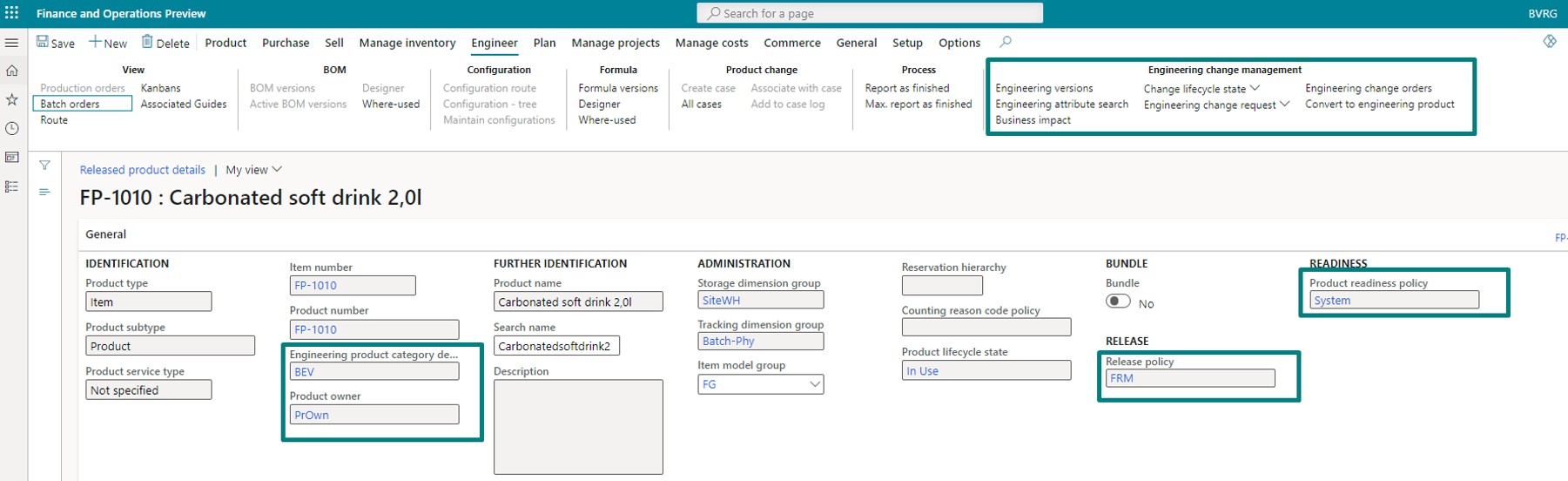Open Engineering versions

[1044, 88]
